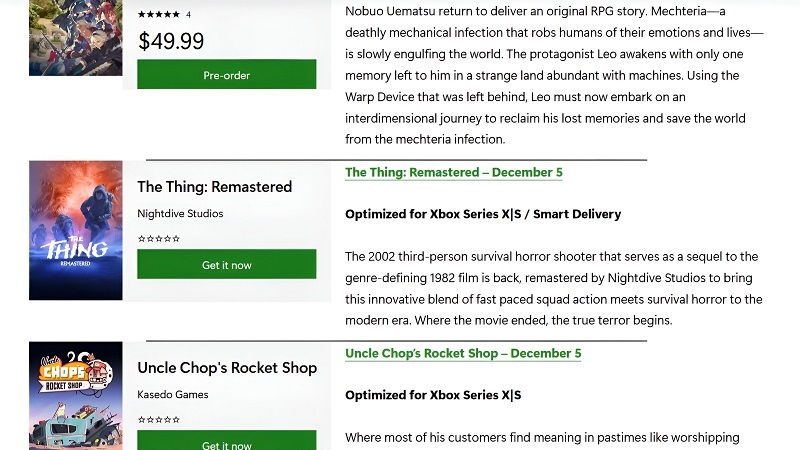Select Uncle Chop's Rocket Shop card title
The width and height of the screenshot is (800, 450).
pyautogui.click(x=227, y=368)
